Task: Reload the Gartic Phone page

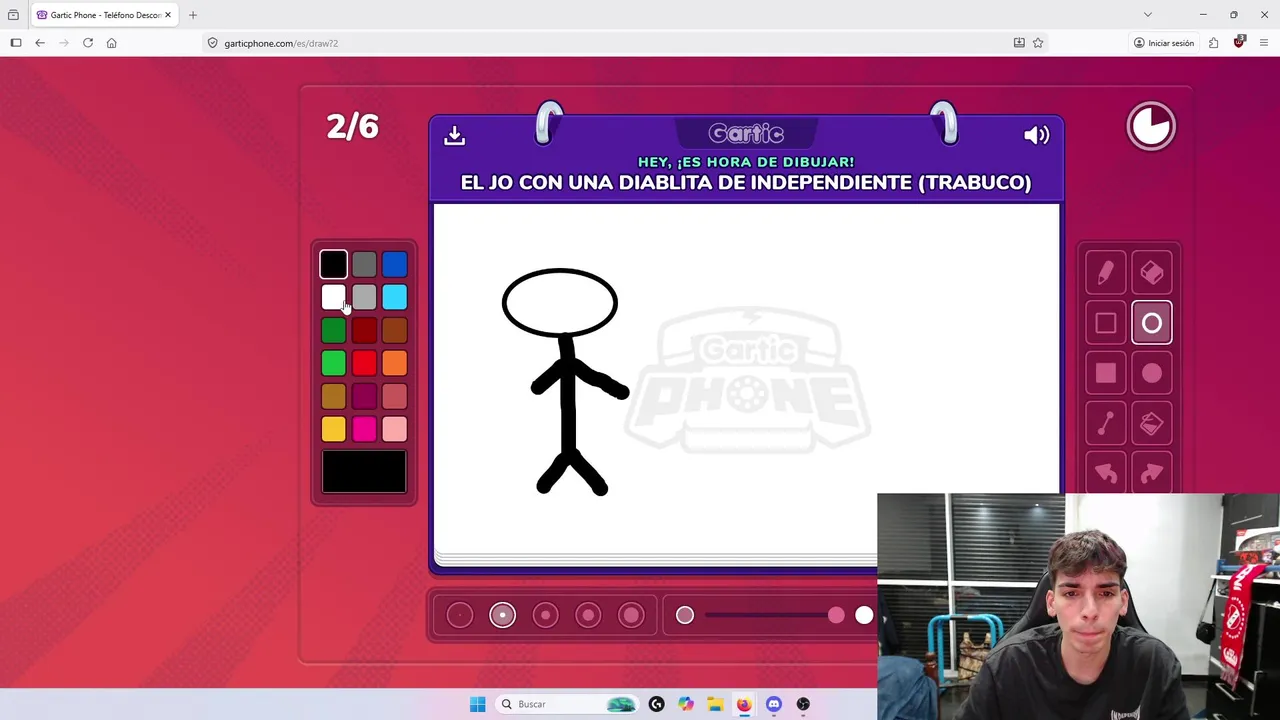Action: coord(88,43)
